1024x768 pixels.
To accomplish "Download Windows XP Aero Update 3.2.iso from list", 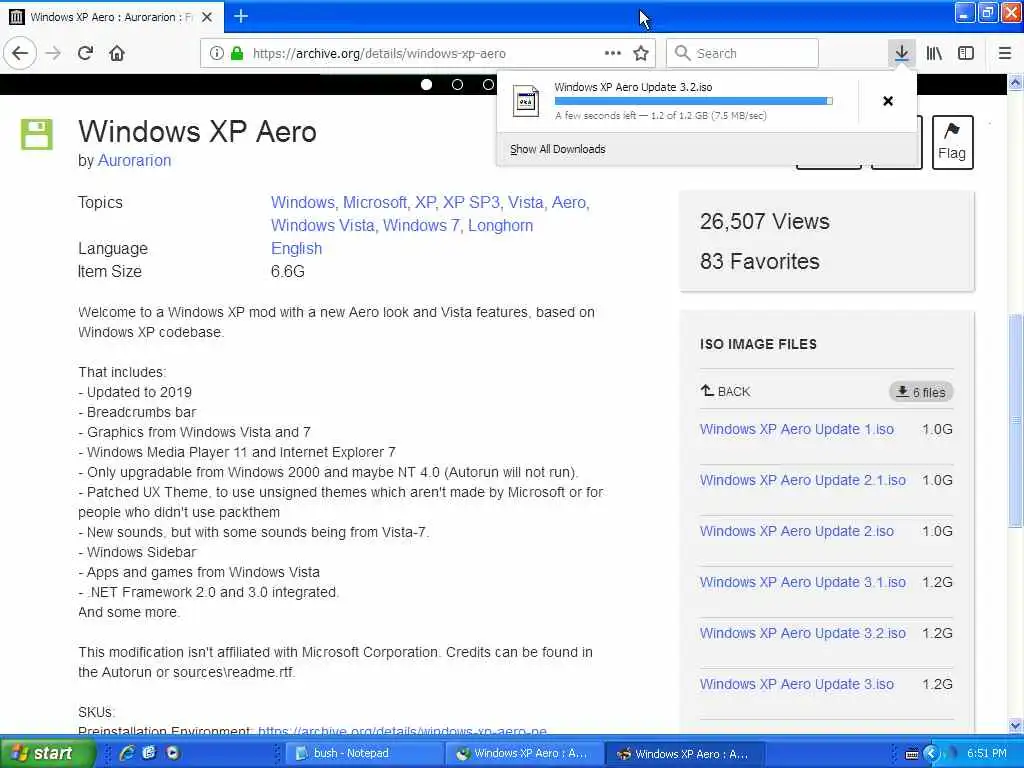I will [803, 633].
